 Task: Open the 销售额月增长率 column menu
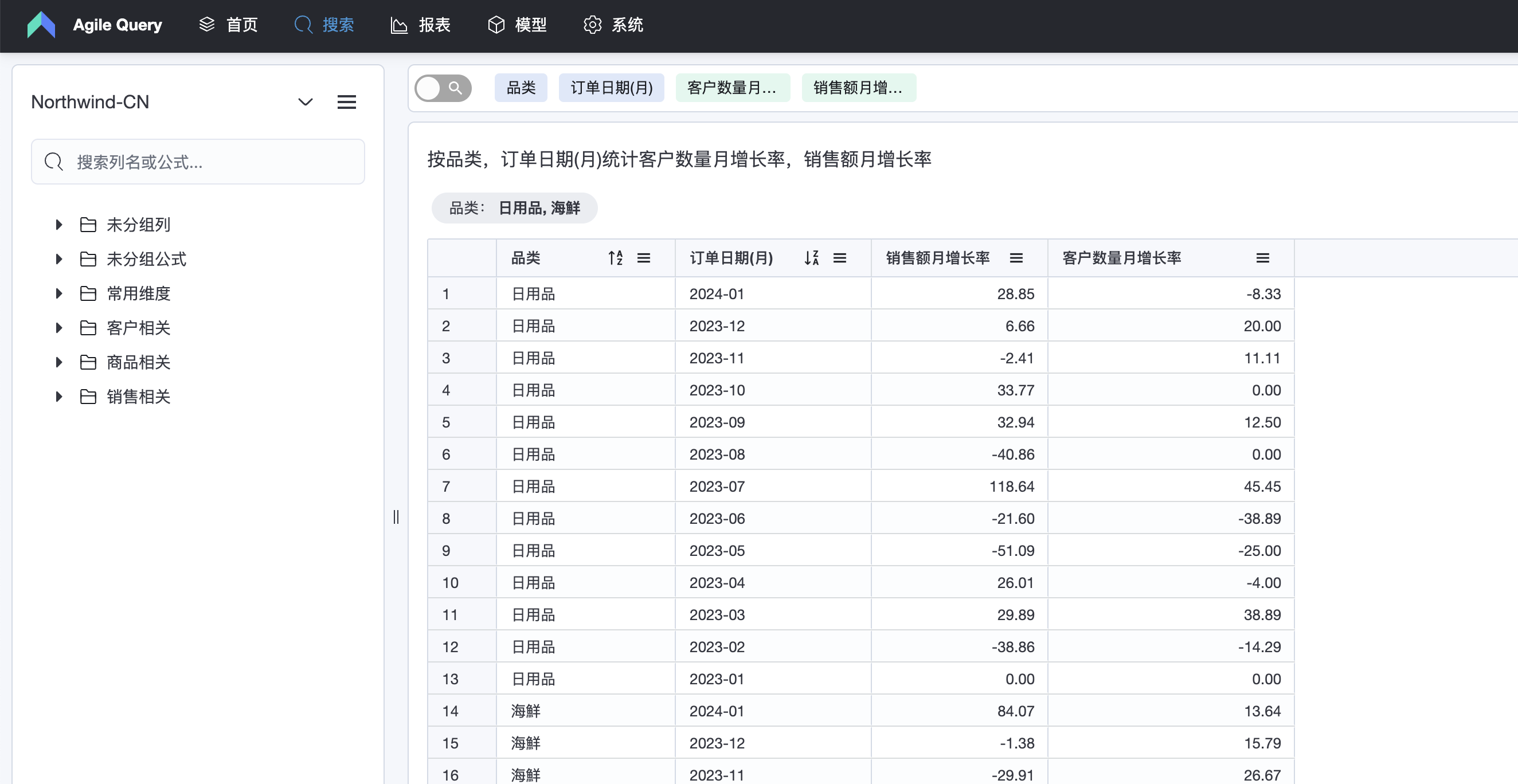pyautogui.click(x=1016, y=258)
